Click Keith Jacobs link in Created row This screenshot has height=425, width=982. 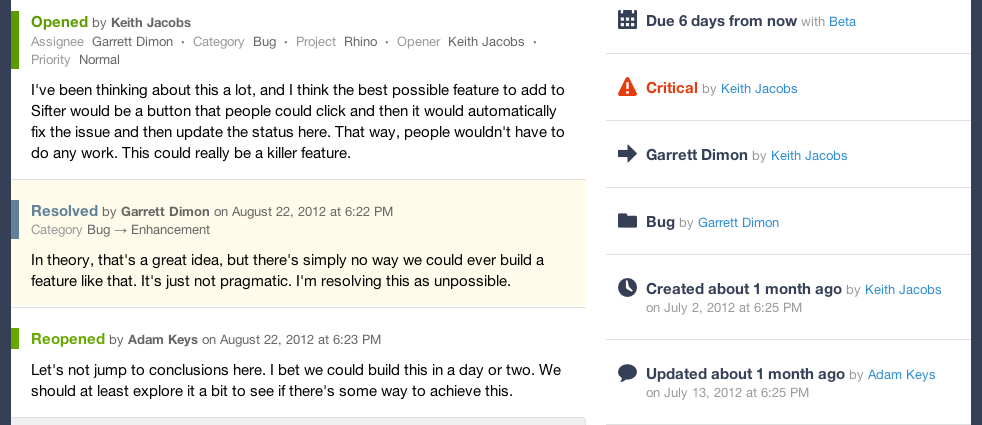point(903,290)
